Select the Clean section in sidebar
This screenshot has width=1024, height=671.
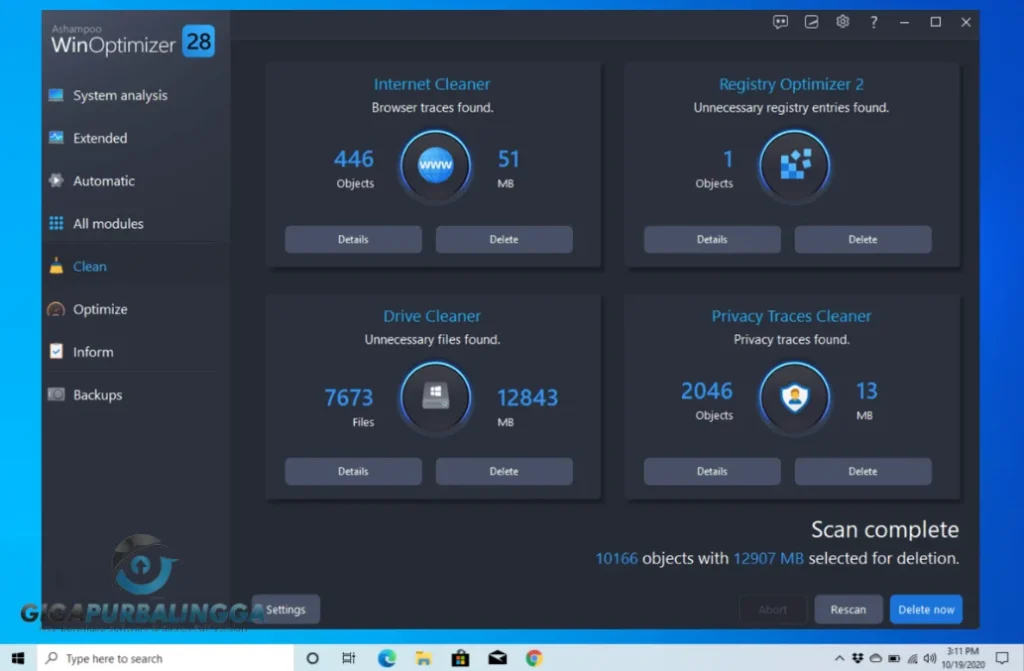[x=89, y=266]
